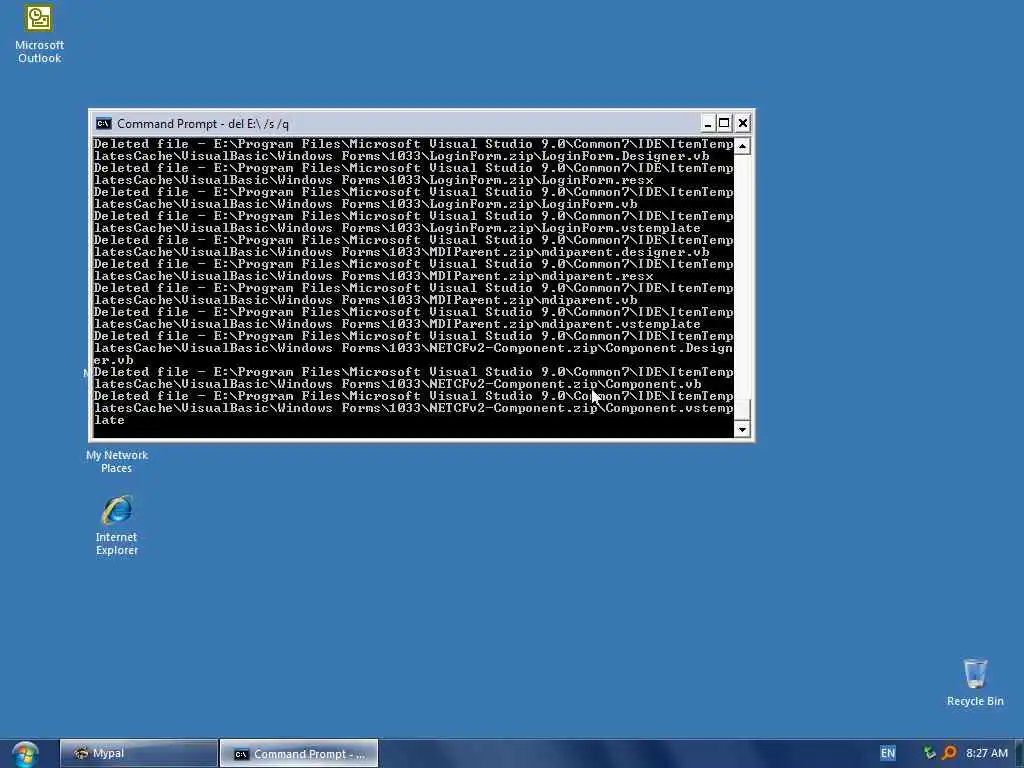
Task: Click the output line ending mdiparent.resx
Action: tap(374, 276)
